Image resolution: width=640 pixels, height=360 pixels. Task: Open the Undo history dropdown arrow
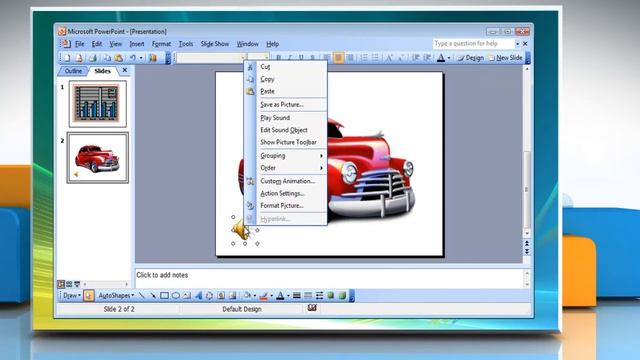click(141, 58)
